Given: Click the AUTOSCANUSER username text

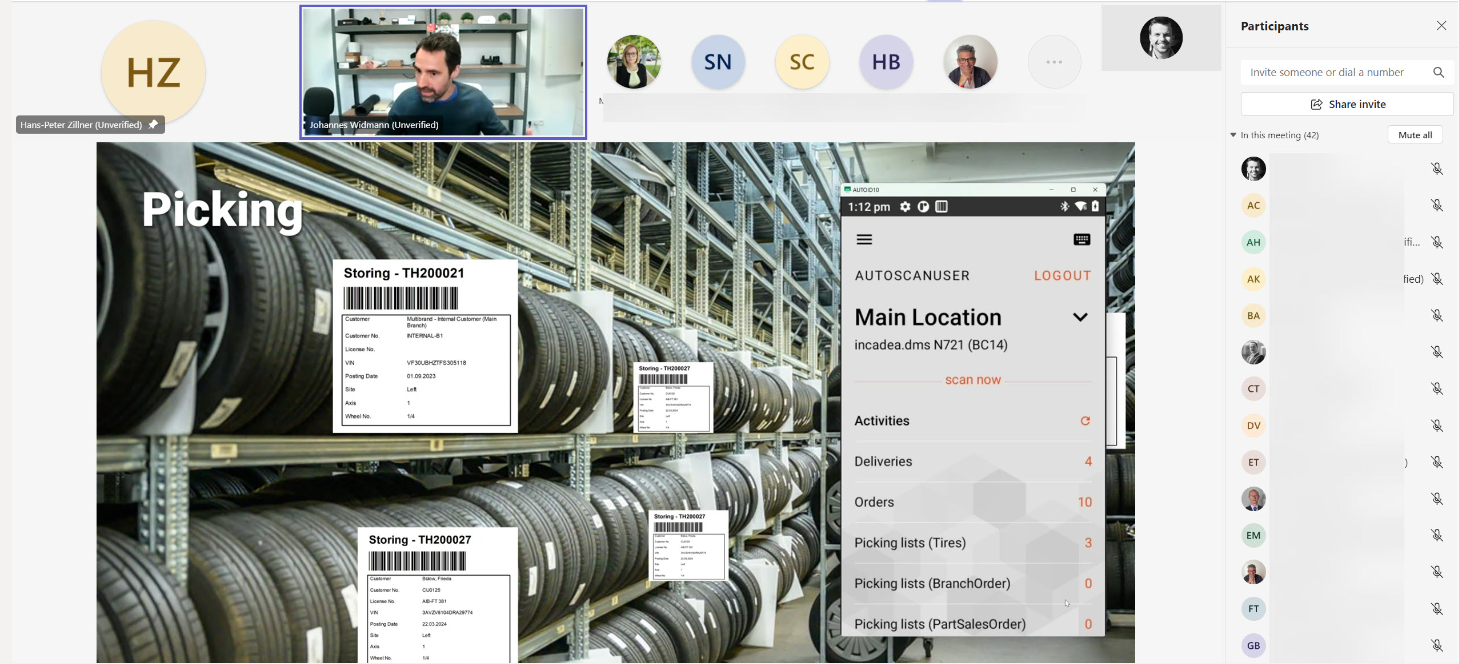Looking at the screenshot, I should pos(912,276).
